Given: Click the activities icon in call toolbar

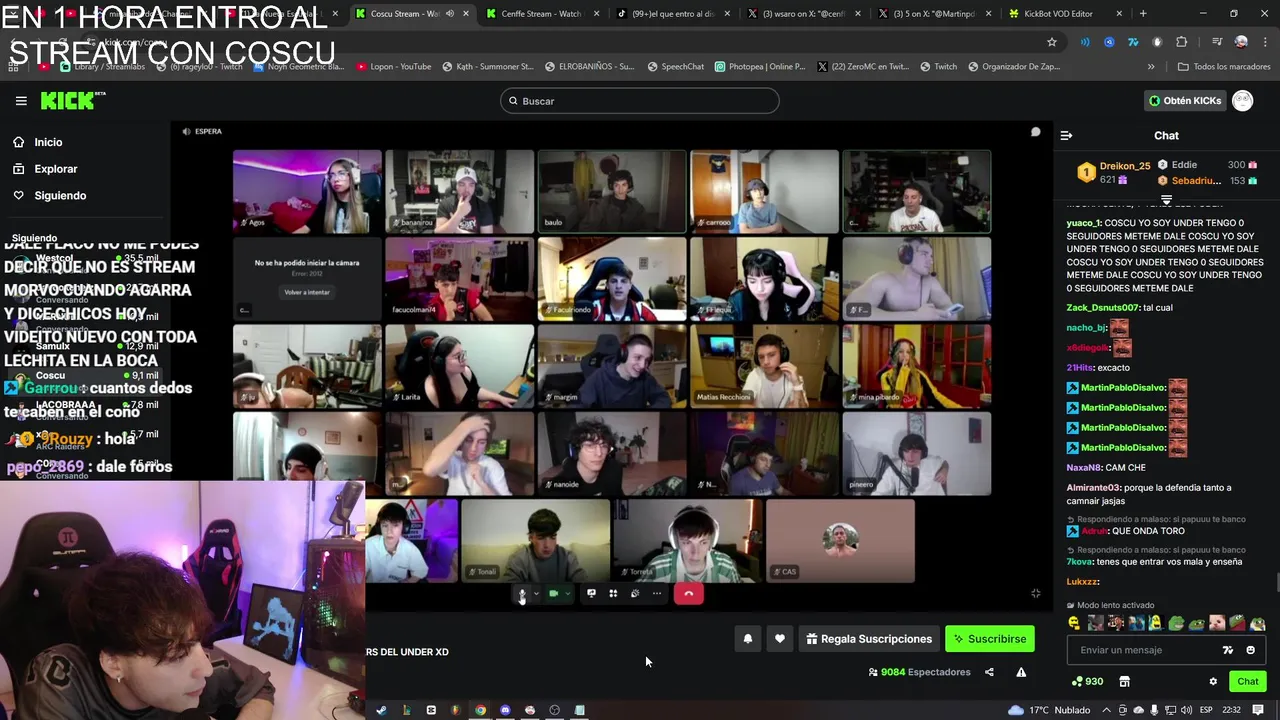Looking at the screenshot, I should [x=635, y=594].
